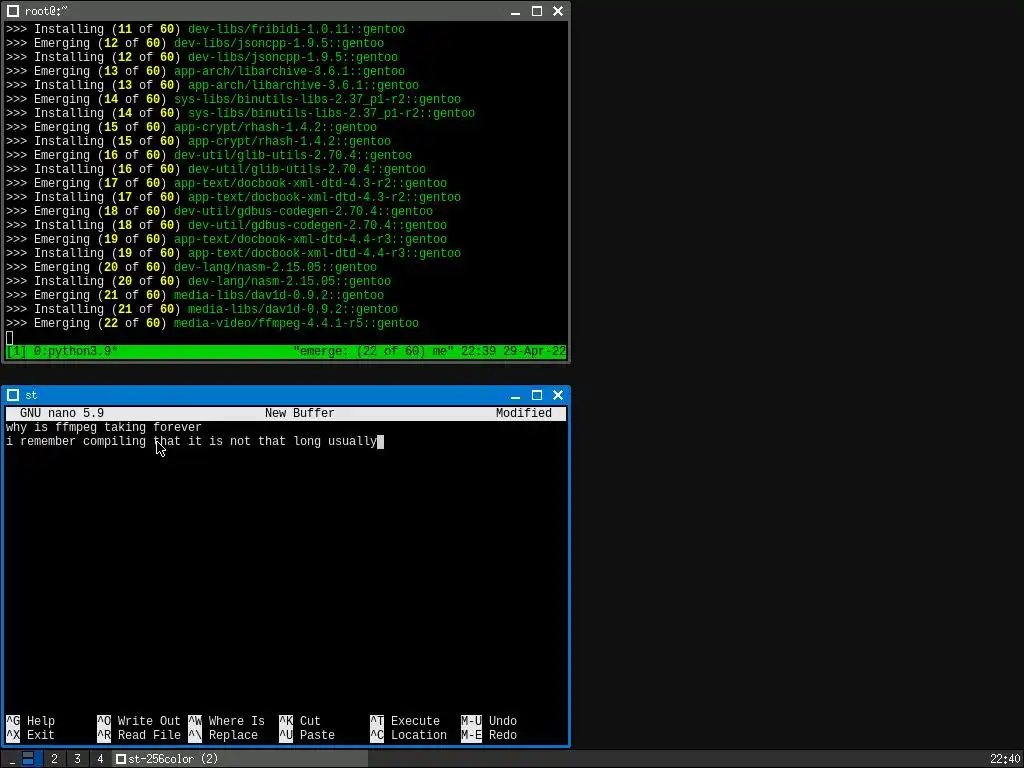The width and height of the screenshot is (1024, 768).
Task: Click nano's M-E Redo shortcut
Action: (x=489, y=735)
